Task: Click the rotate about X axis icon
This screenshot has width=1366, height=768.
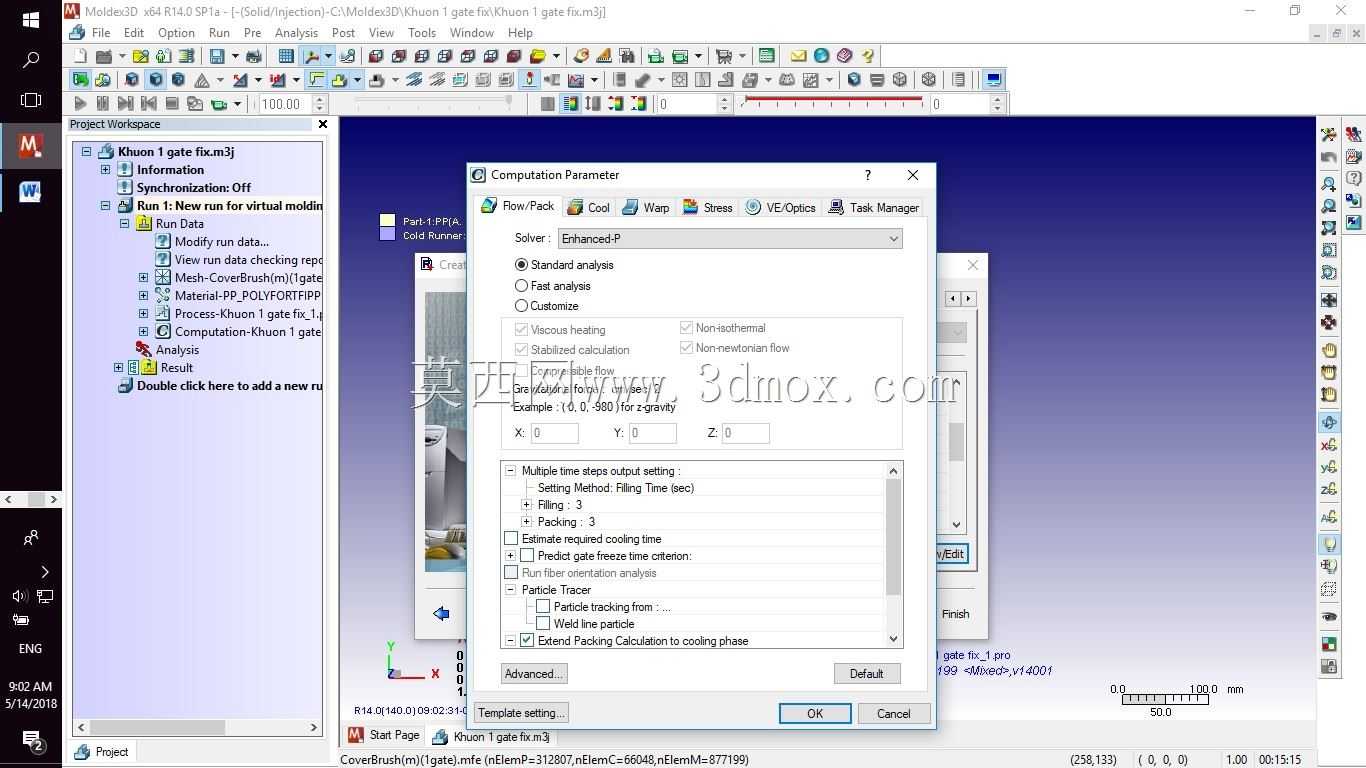Action: pos(1329,445)
